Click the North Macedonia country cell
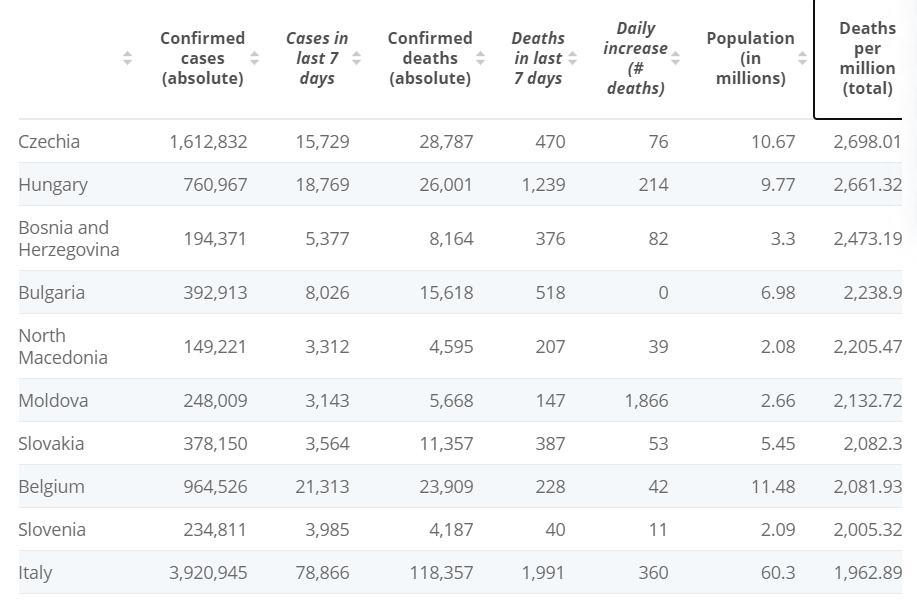 (x=63, y=346)
